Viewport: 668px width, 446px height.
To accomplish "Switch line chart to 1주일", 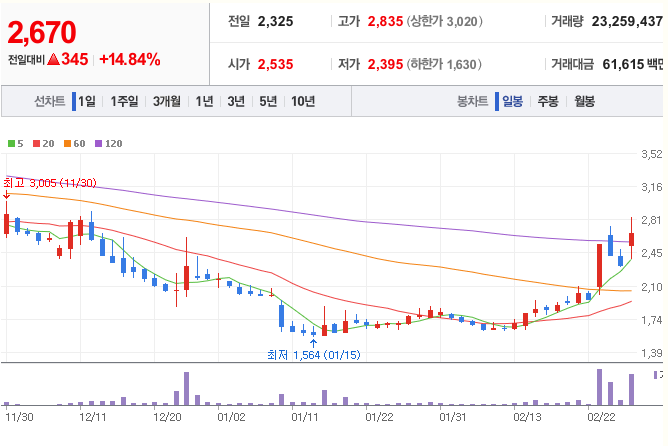I will pyautogui.click(x=124, y=101).
